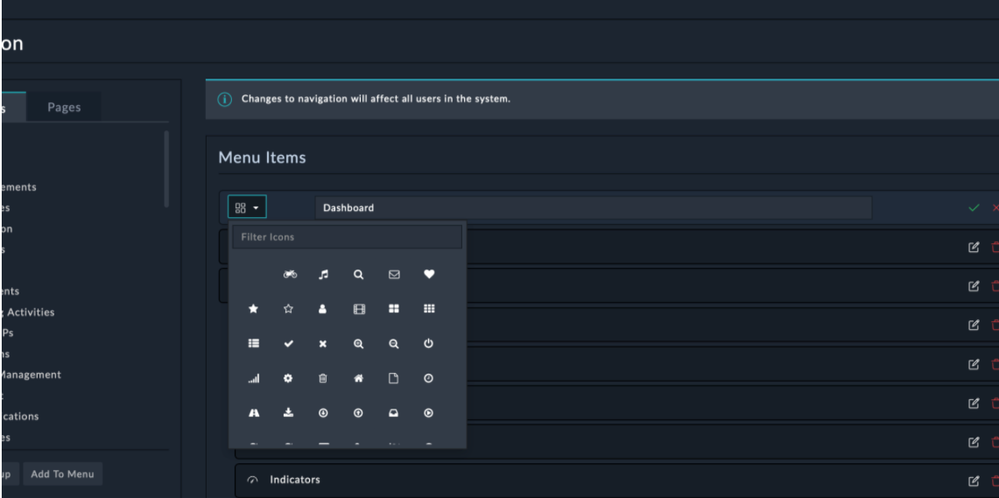Screen dimensions: 999x498
Task: Click the left panel scrollbar
Action: pos(166,168)
